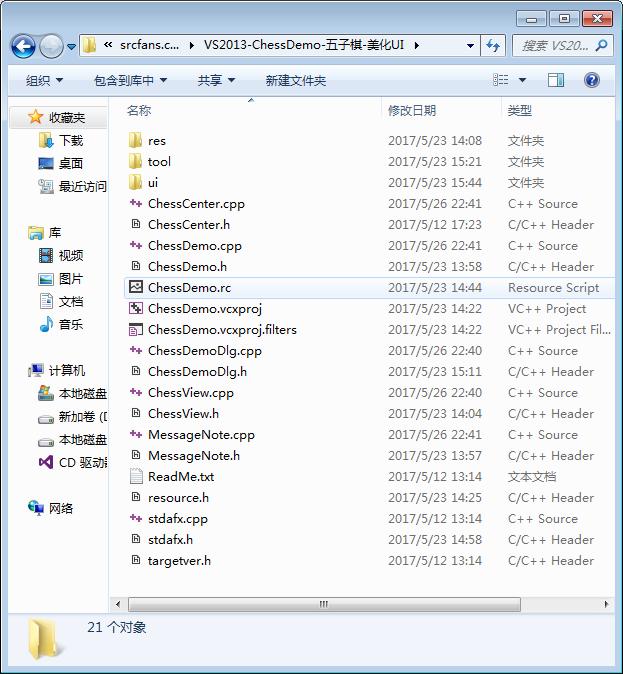This screenshot has width=623, height=674.
Task: Select the ChessDemo.vcxproj project icon
Action: (x=136, y=308)
